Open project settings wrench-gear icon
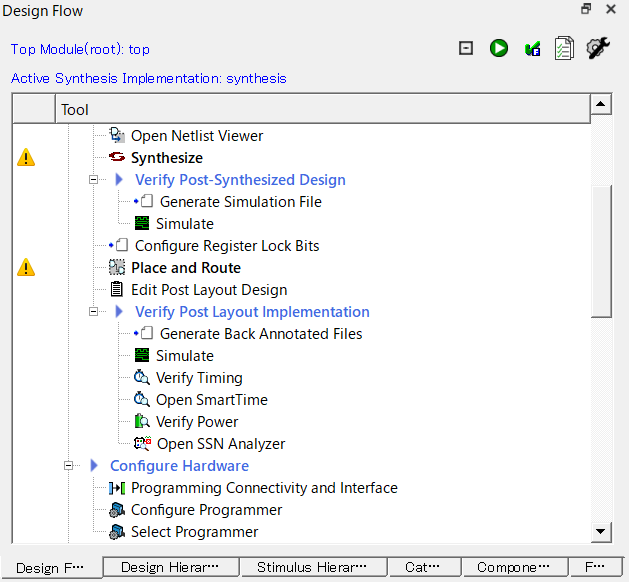The image size is (629, 582). (598, 48)
